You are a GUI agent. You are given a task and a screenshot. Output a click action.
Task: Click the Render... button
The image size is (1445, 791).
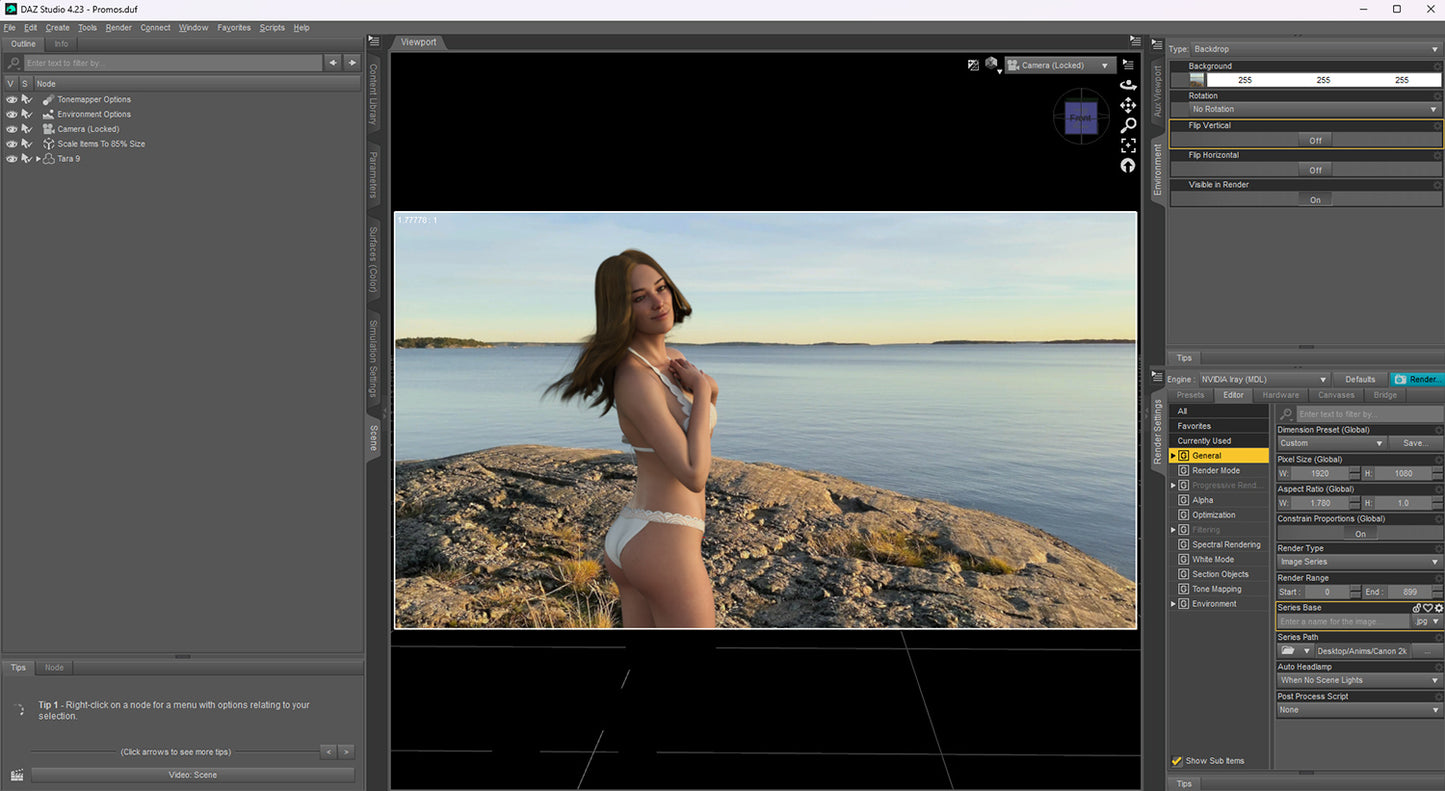click(x=1417, y=380)
